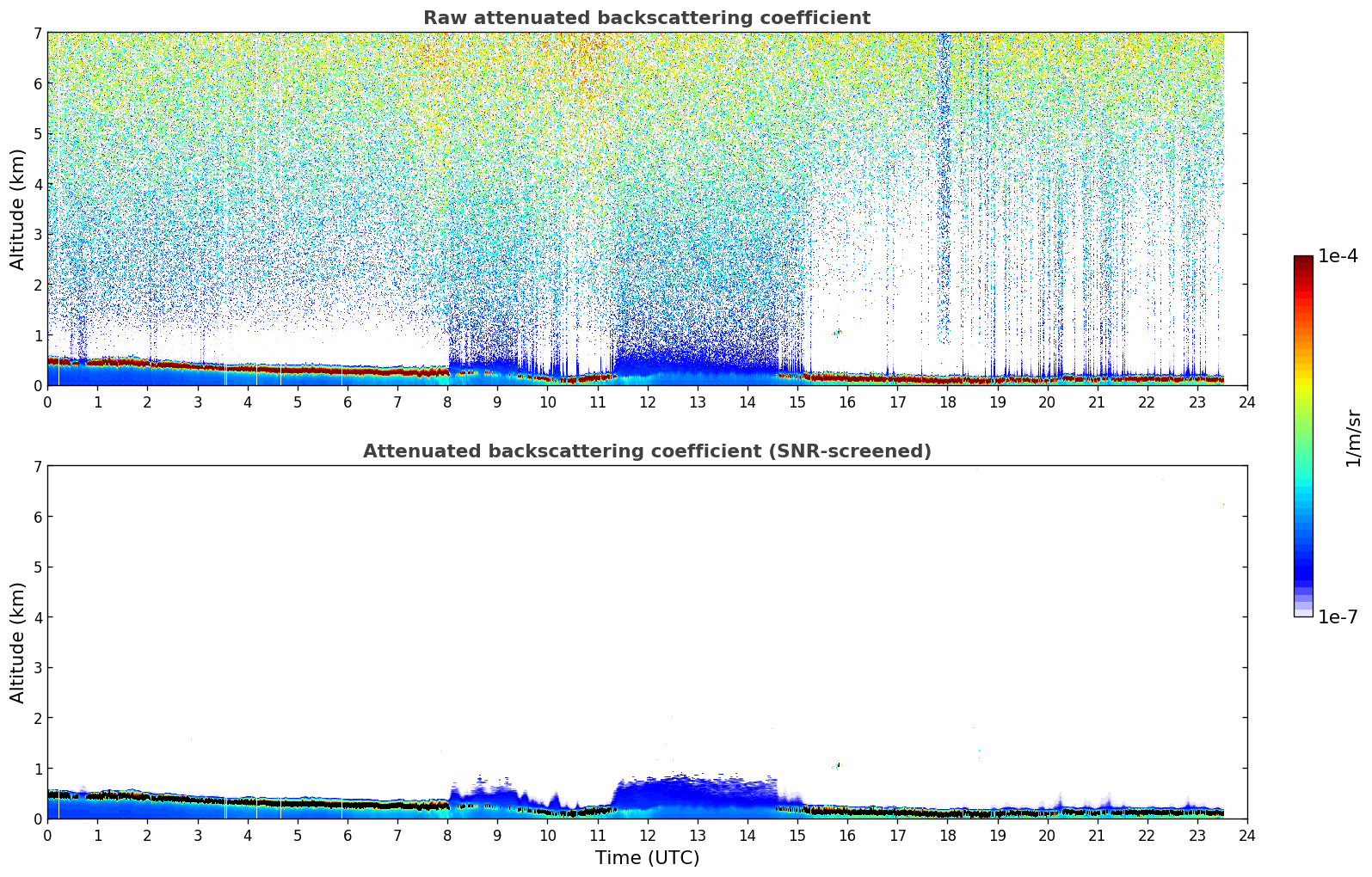This screenshot has height=877, width=1372.
Task: Click hour 21 on the raw plot time axis
Action: (1098, 402)
